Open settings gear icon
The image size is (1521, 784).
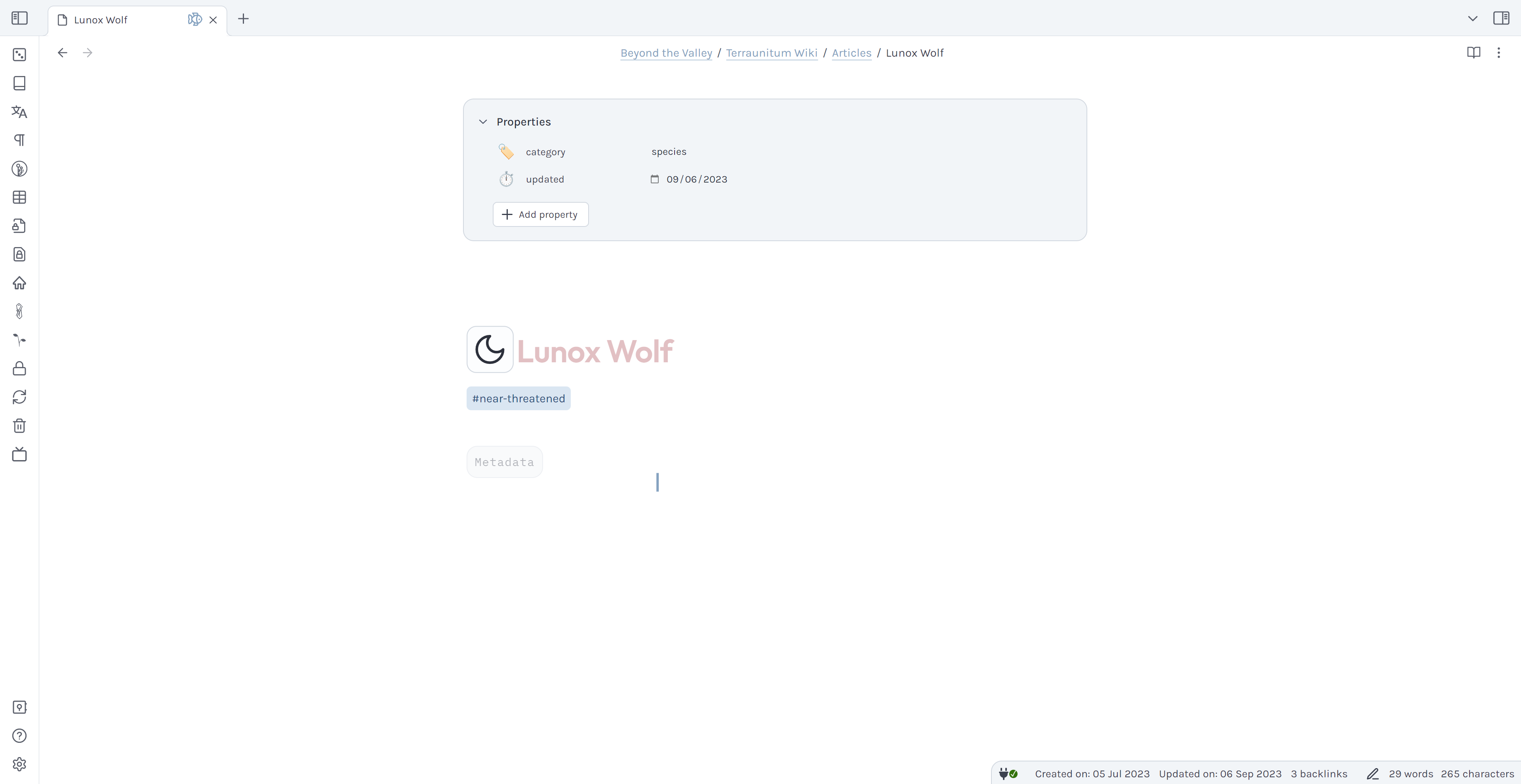[19, 764]
